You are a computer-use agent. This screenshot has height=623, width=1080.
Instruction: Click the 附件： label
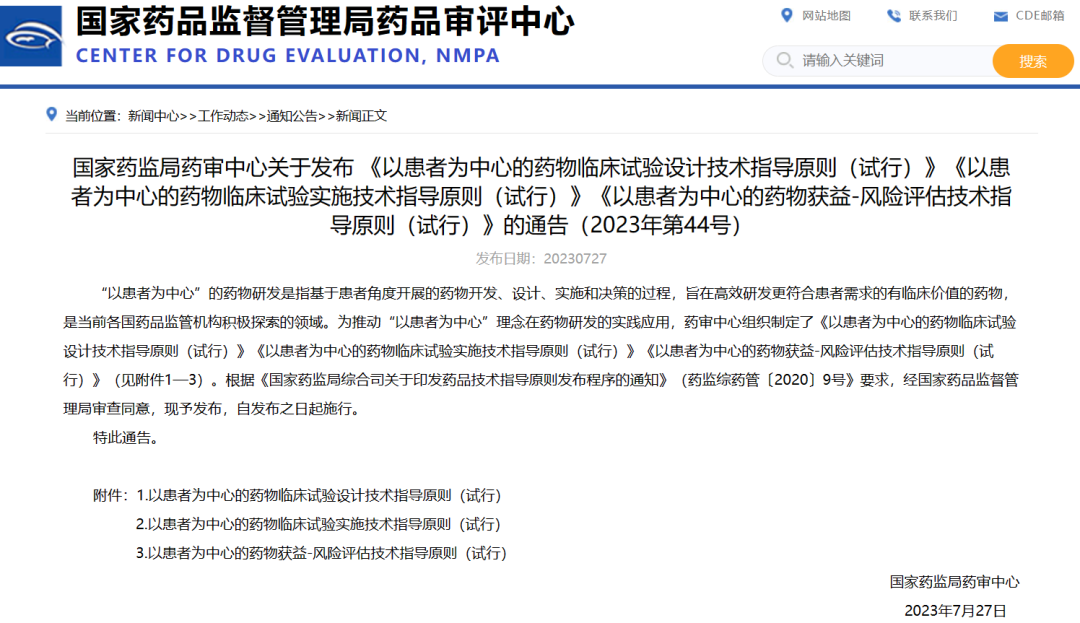111,496
